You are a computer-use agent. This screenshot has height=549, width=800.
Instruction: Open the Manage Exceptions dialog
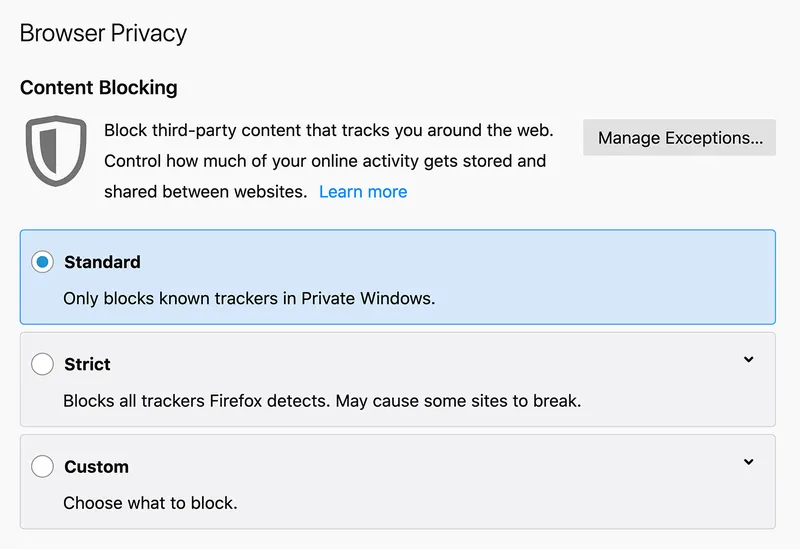[679, 138]
